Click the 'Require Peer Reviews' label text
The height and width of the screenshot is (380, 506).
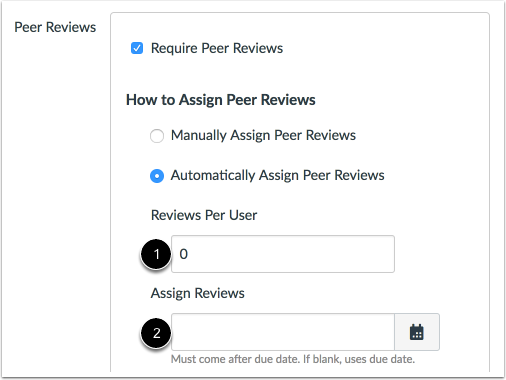tap(217, 48)
